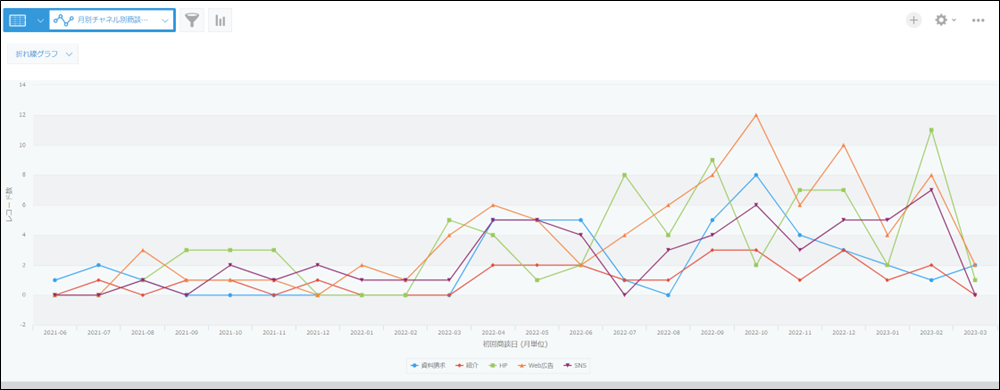Open the bar chart aggregate icon

pos(220,20)
